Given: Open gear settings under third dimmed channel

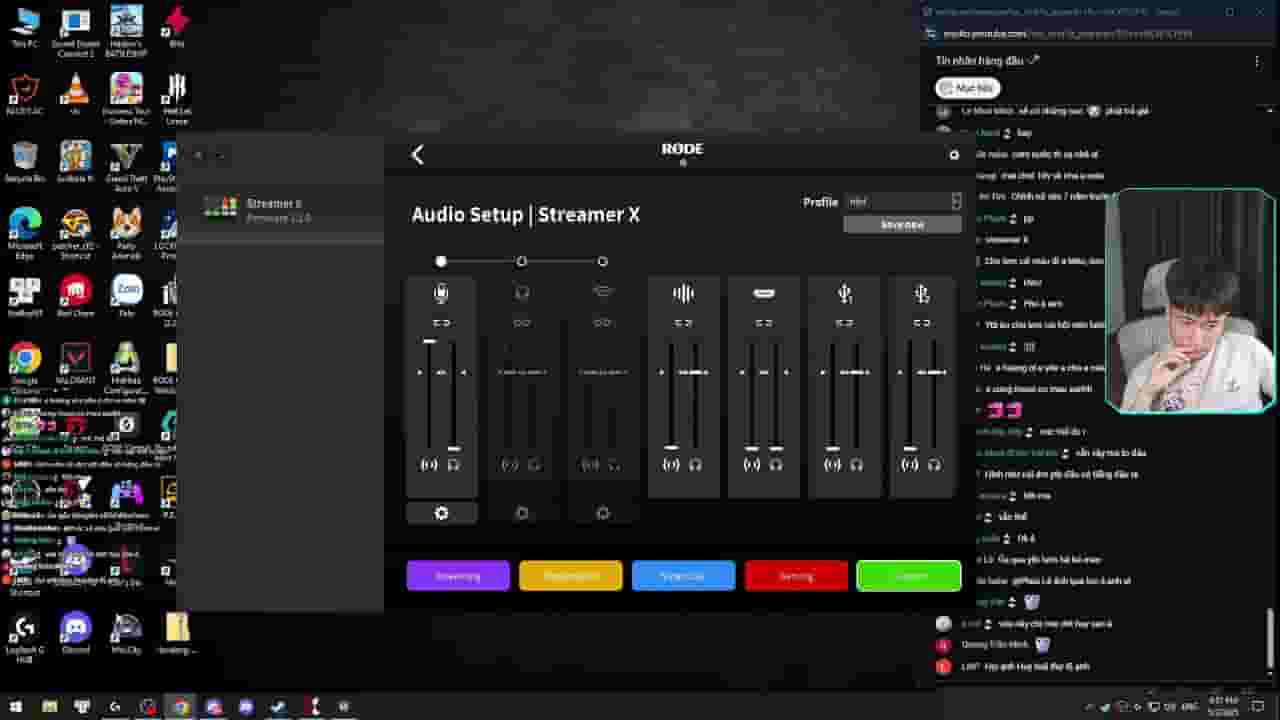Looking at the screenshot, I should [602, 513].
